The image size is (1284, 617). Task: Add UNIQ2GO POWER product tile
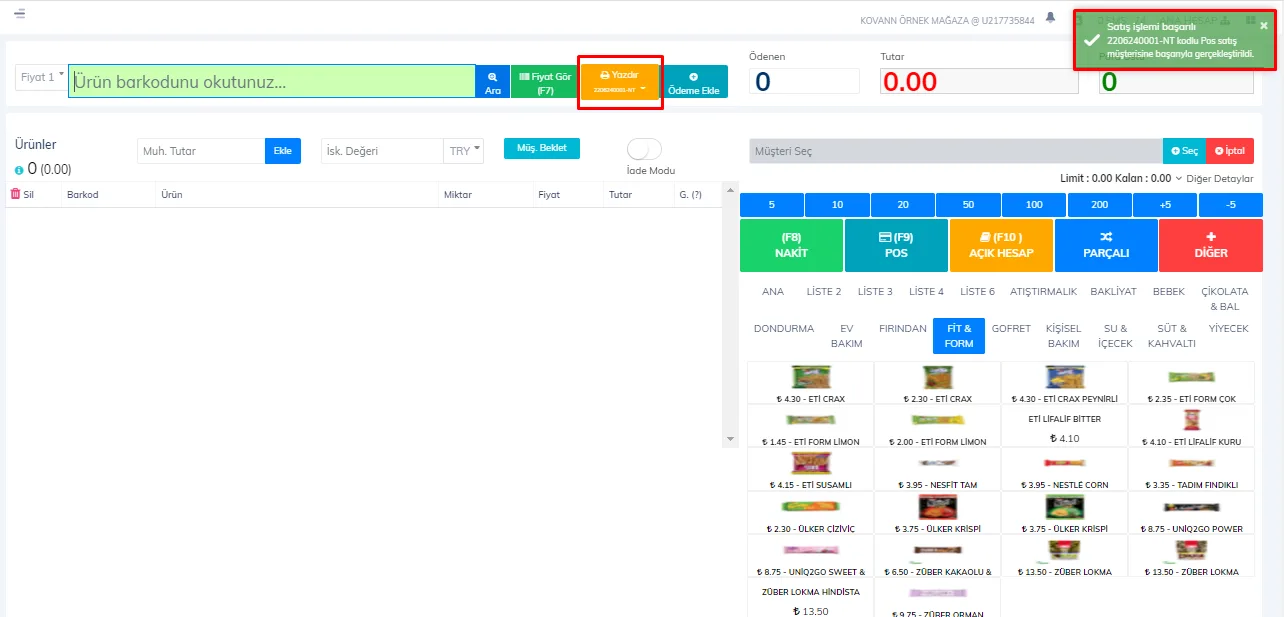tap(1191, 512)
